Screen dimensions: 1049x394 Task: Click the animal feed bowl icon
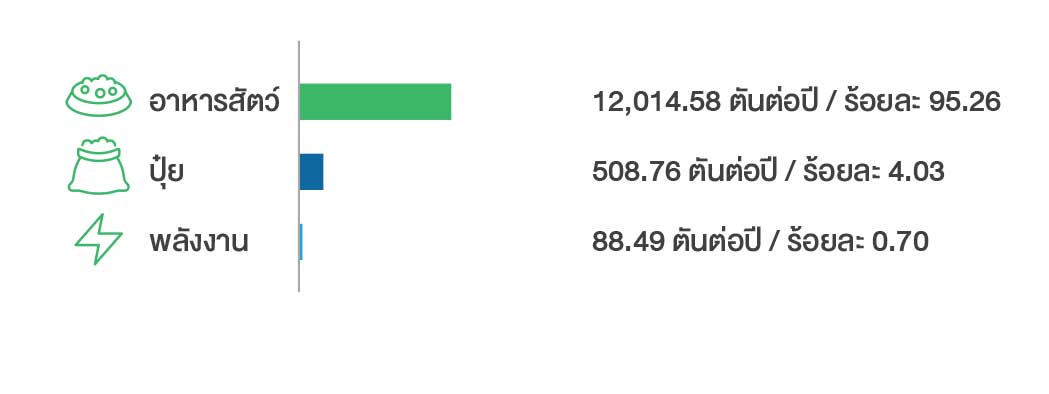click(x=98, y=96)
